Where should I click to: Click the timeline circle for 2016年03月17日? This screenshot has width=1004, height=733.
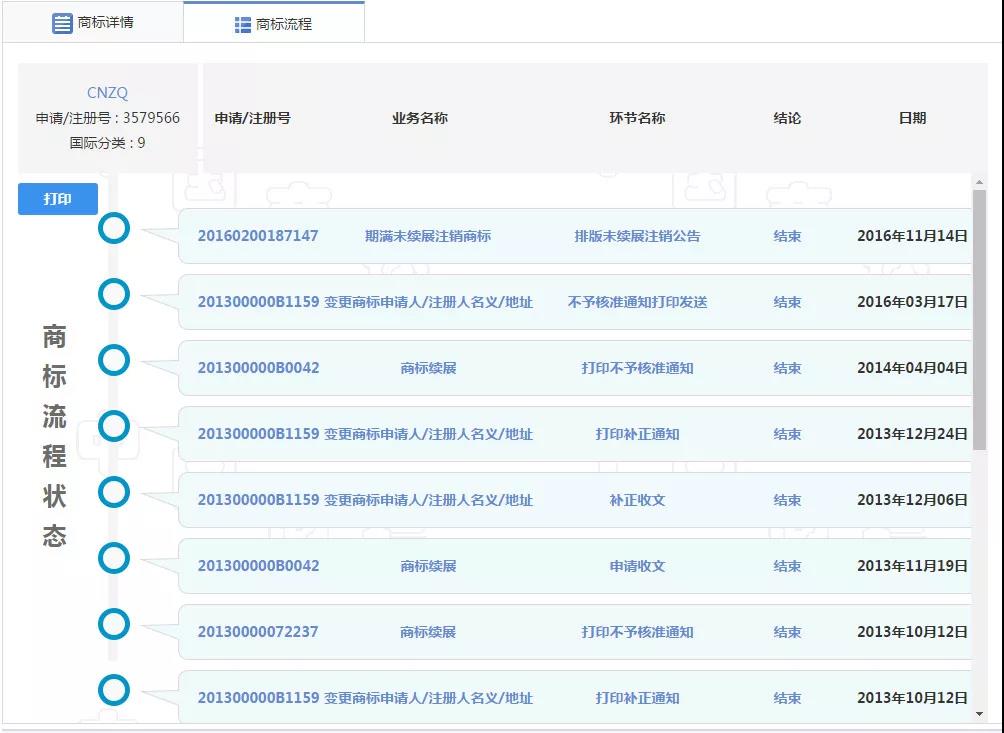point(114,294)
